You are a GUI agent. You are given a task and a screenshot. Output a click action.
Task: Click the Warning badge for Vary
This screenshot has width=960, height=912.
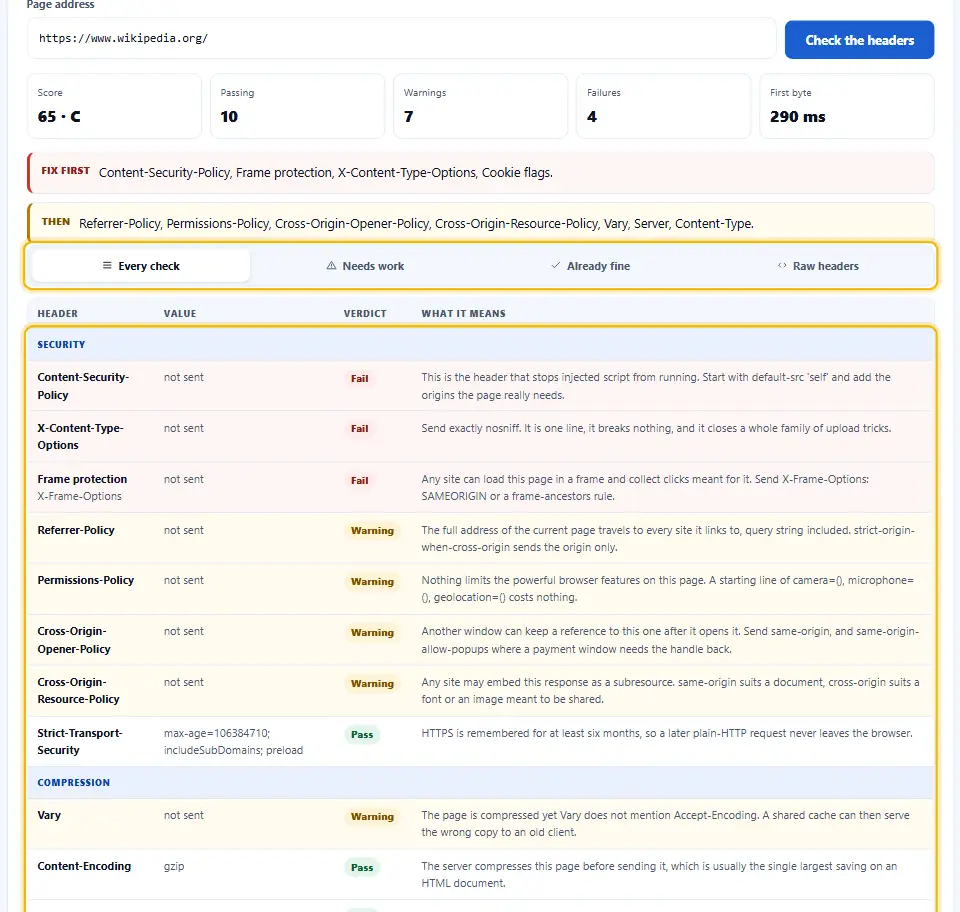[372, 817]
